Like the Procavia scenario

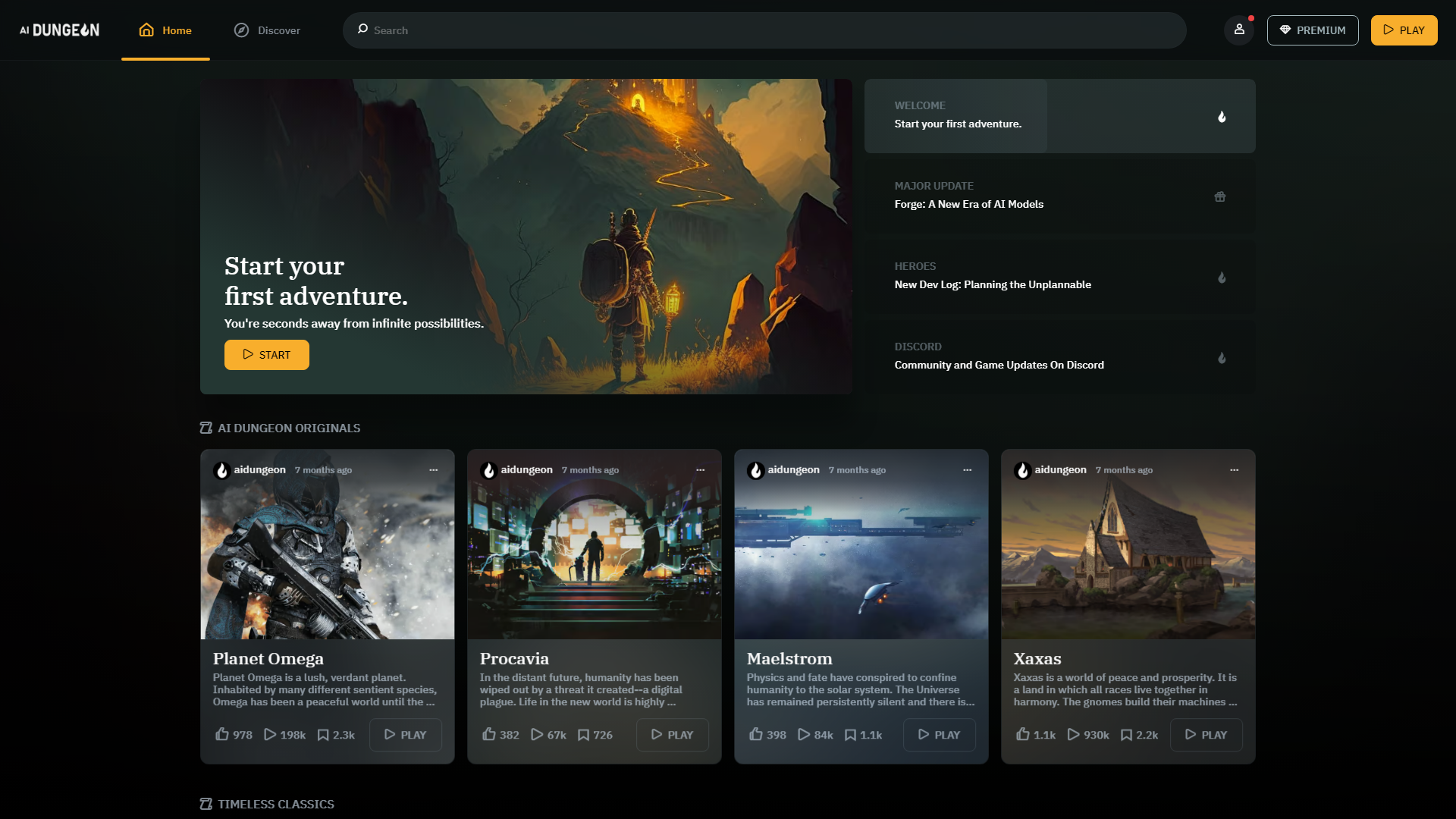(500, 734)
